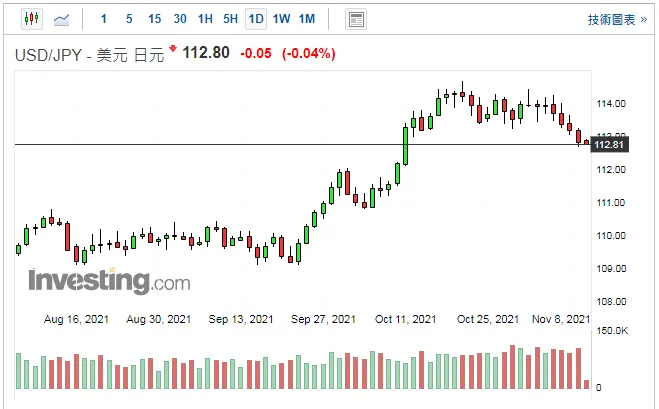This screenshot has height=409, width=659.
Task: Open the news table layout icon
Action: coord(356,19)
